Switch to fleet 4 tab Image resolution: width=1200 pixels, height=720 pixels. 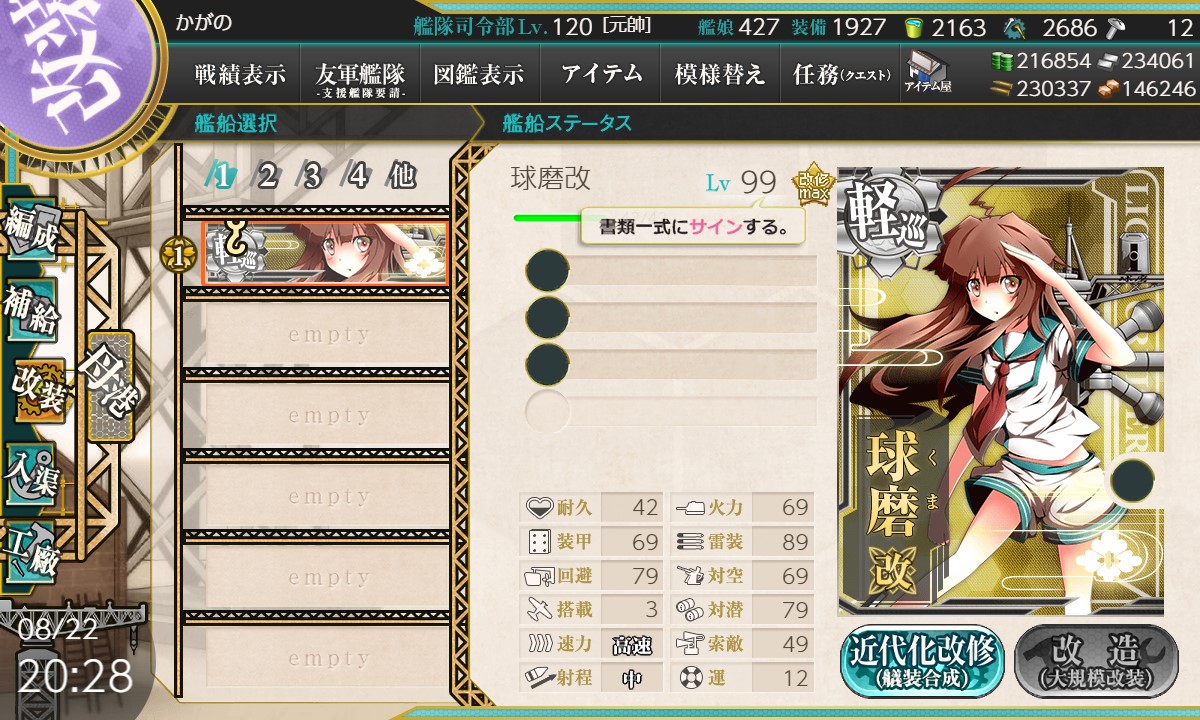358,176
